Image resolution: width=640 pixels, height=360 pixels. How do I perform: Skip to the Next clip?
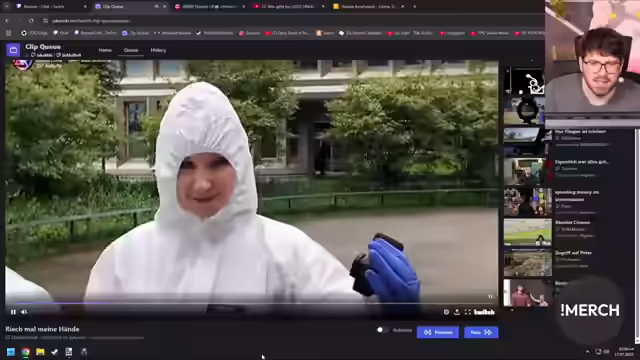click(481, 332)
